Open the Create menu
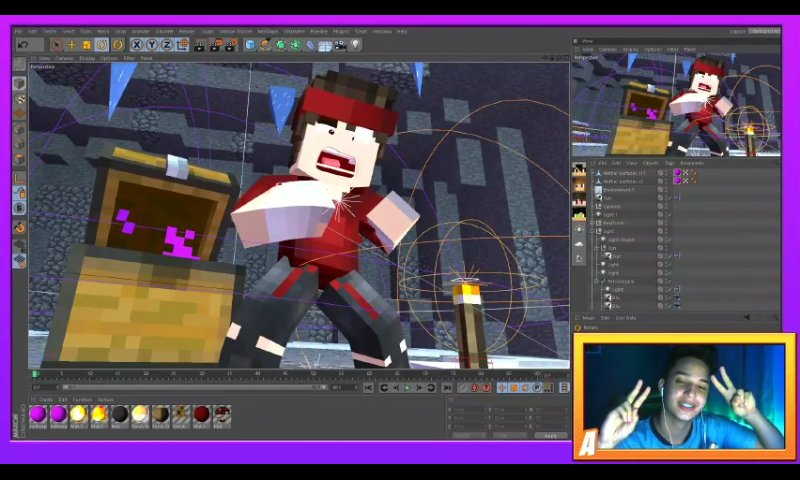 [49, 32]
